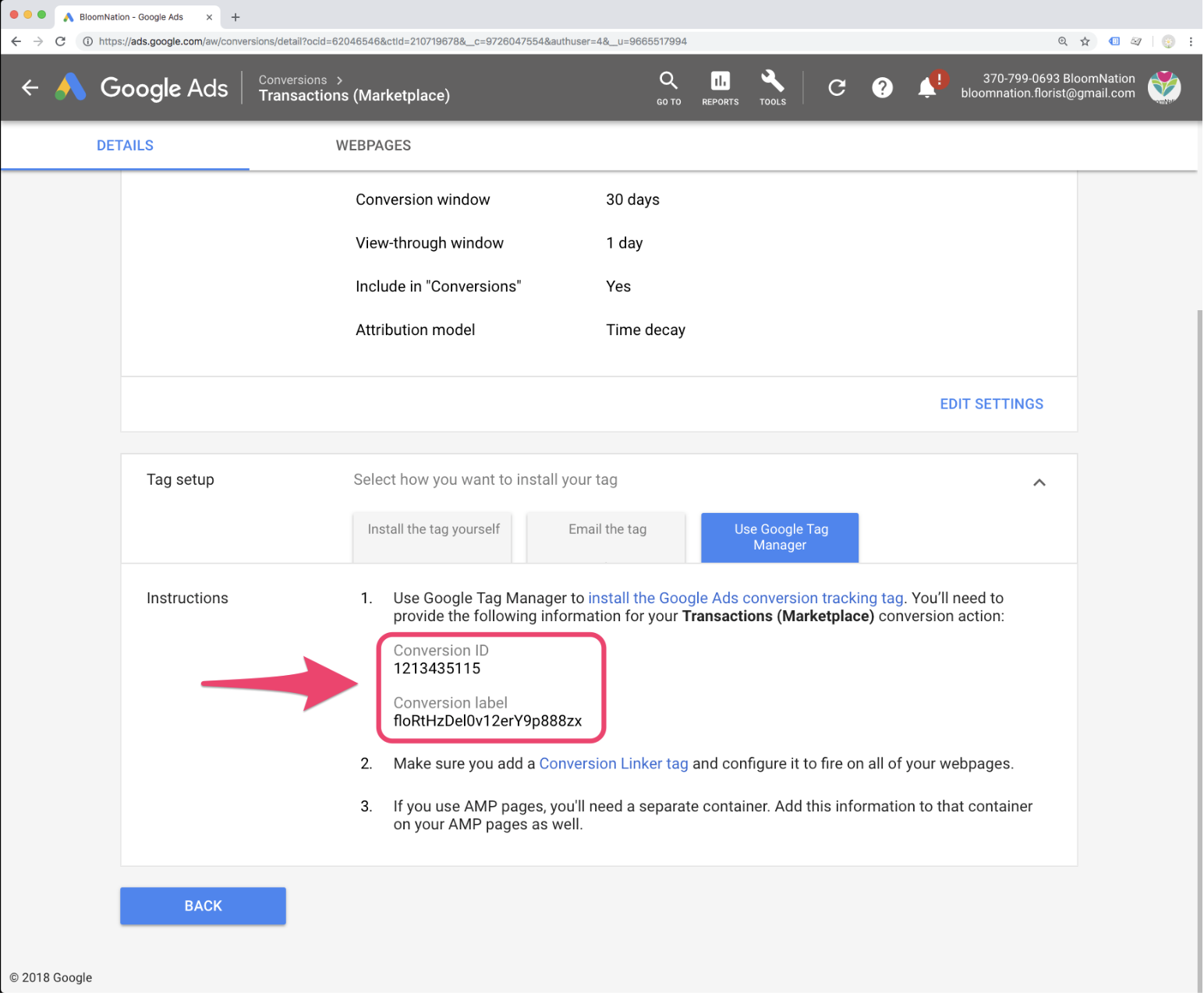Click the browser forward arrow

pyautogui.click(x=38, y=41)
